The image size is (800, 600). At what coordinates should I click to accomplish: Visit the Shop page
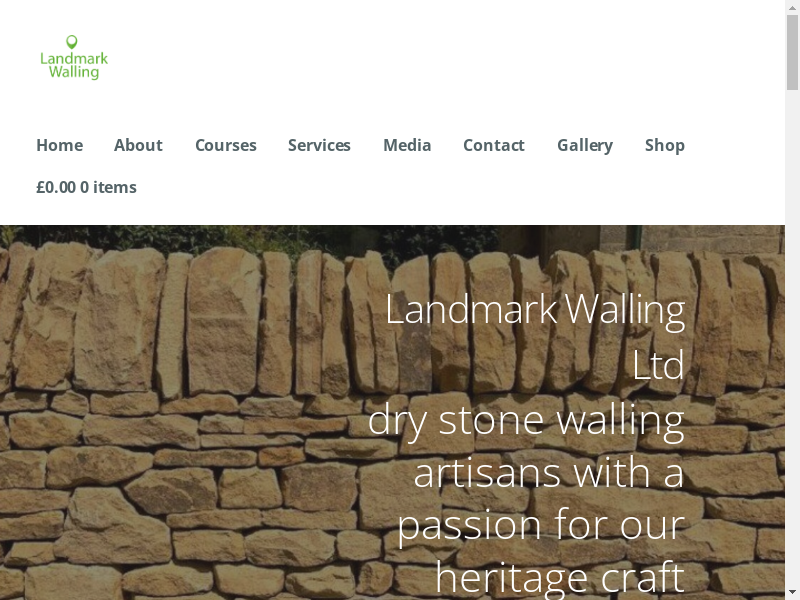coord(665,145)
